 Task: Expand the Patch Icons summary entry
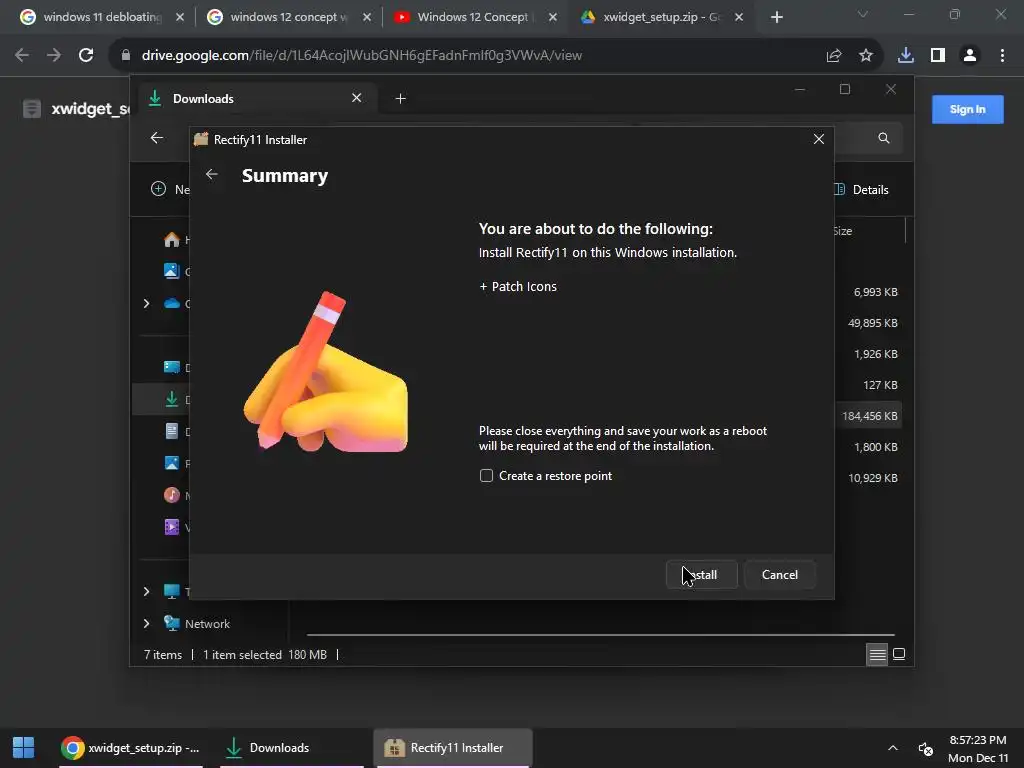(x=518, y=286)
